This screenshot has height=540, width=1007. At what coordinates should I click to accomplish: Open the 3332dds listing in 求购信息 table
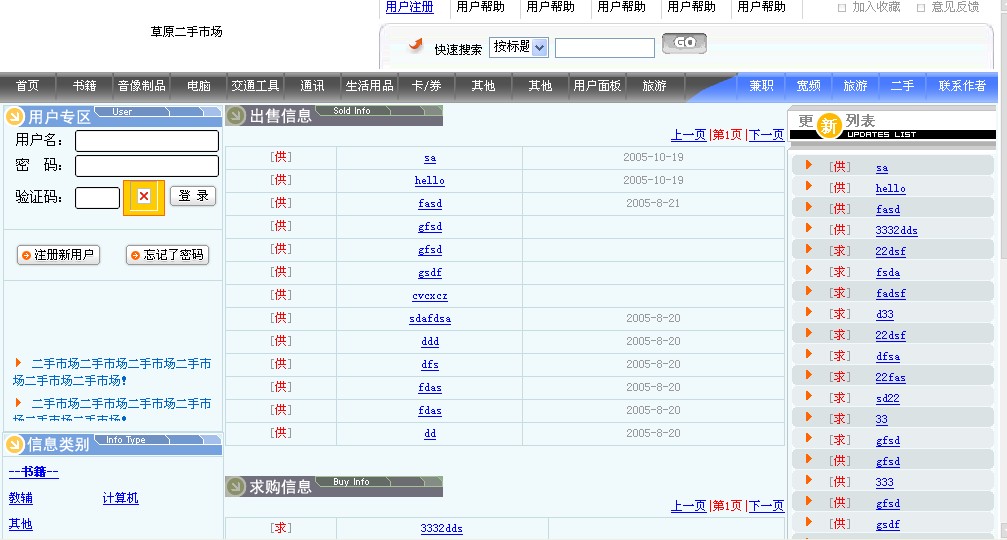coord(441,528)
